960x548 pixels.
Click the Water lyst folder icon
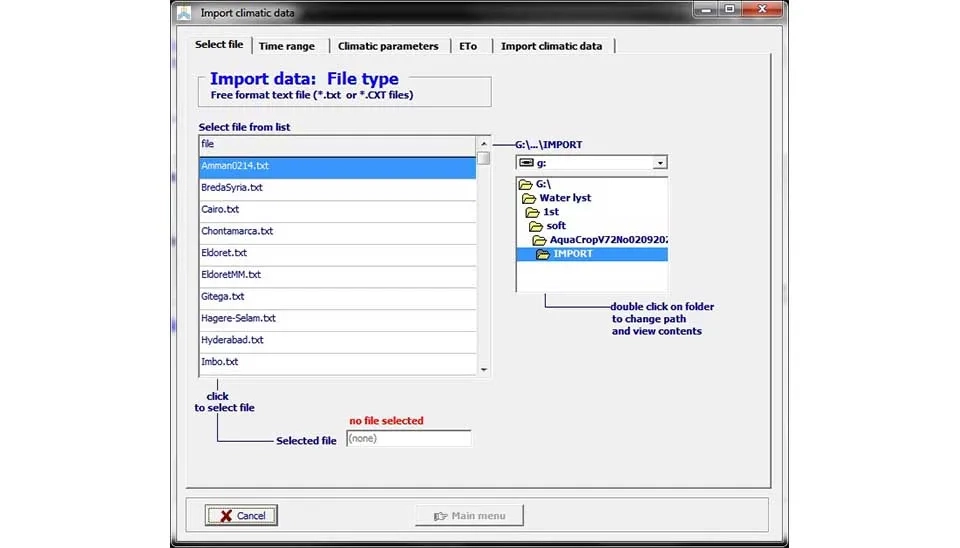tap(530, 198)
